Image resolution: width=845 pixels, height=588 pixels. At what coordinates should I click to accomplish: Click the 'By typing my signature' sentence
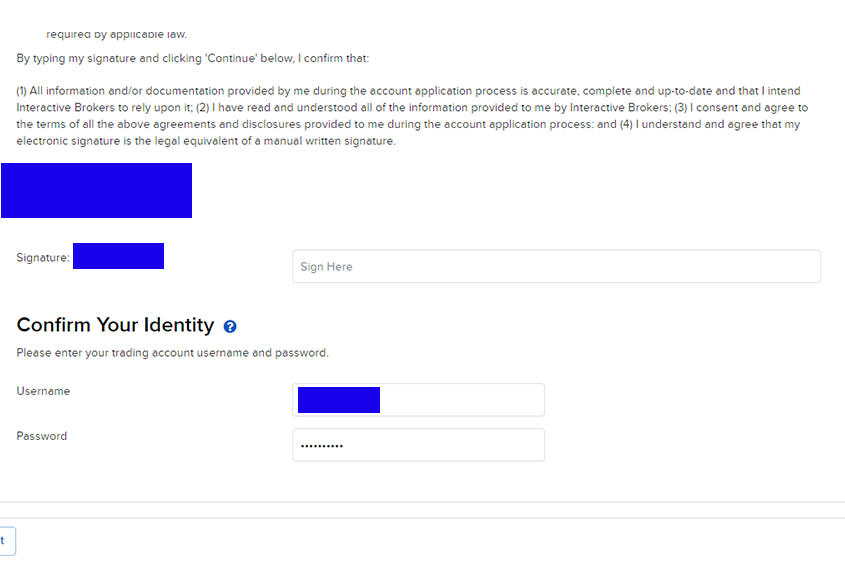[x=193, y=59]
